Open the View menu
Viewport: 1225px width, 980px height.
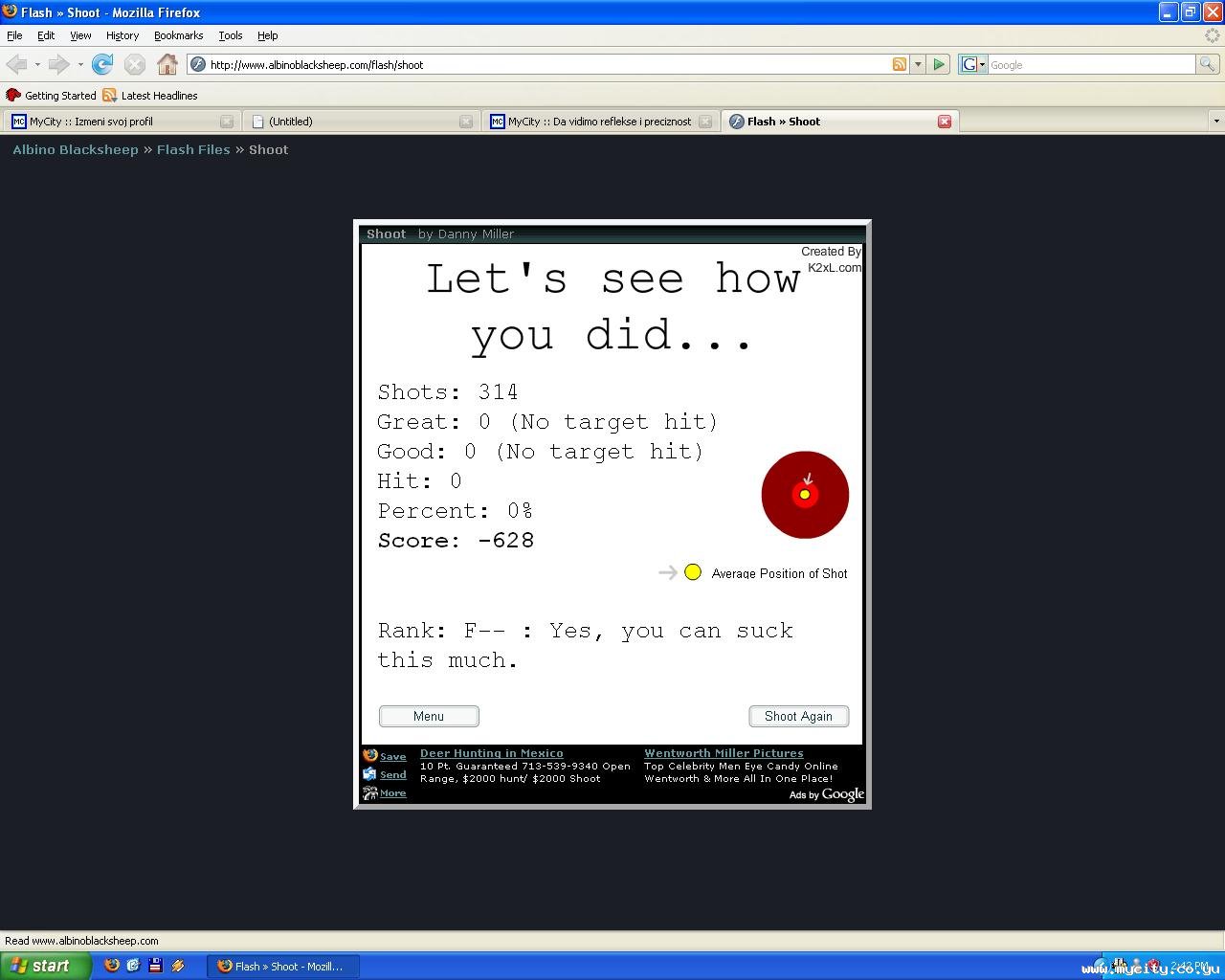80,35
